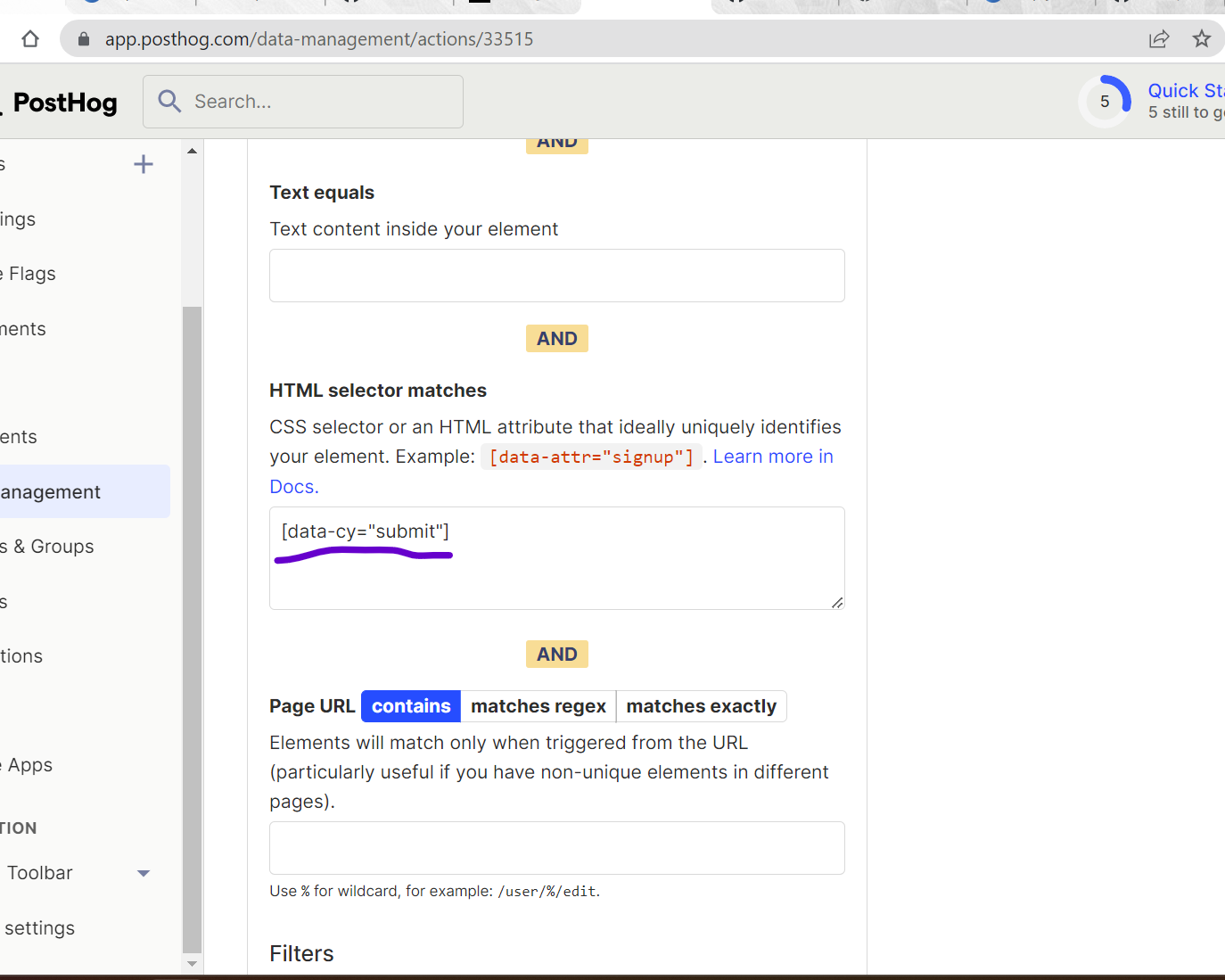Click the '[data-attr="signup"]' example code

click(x=592, y=457)
